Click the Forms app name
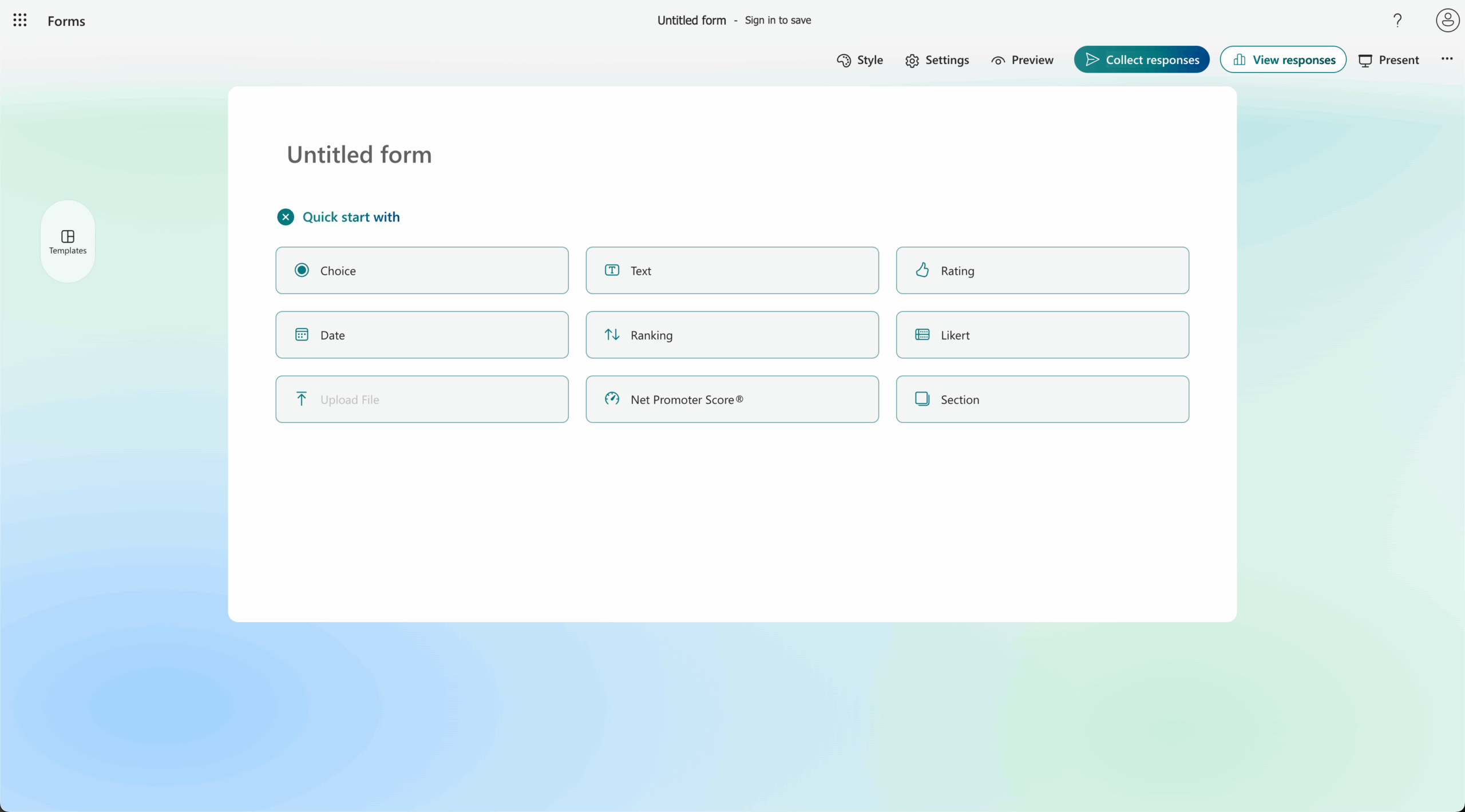 (66, 21)
